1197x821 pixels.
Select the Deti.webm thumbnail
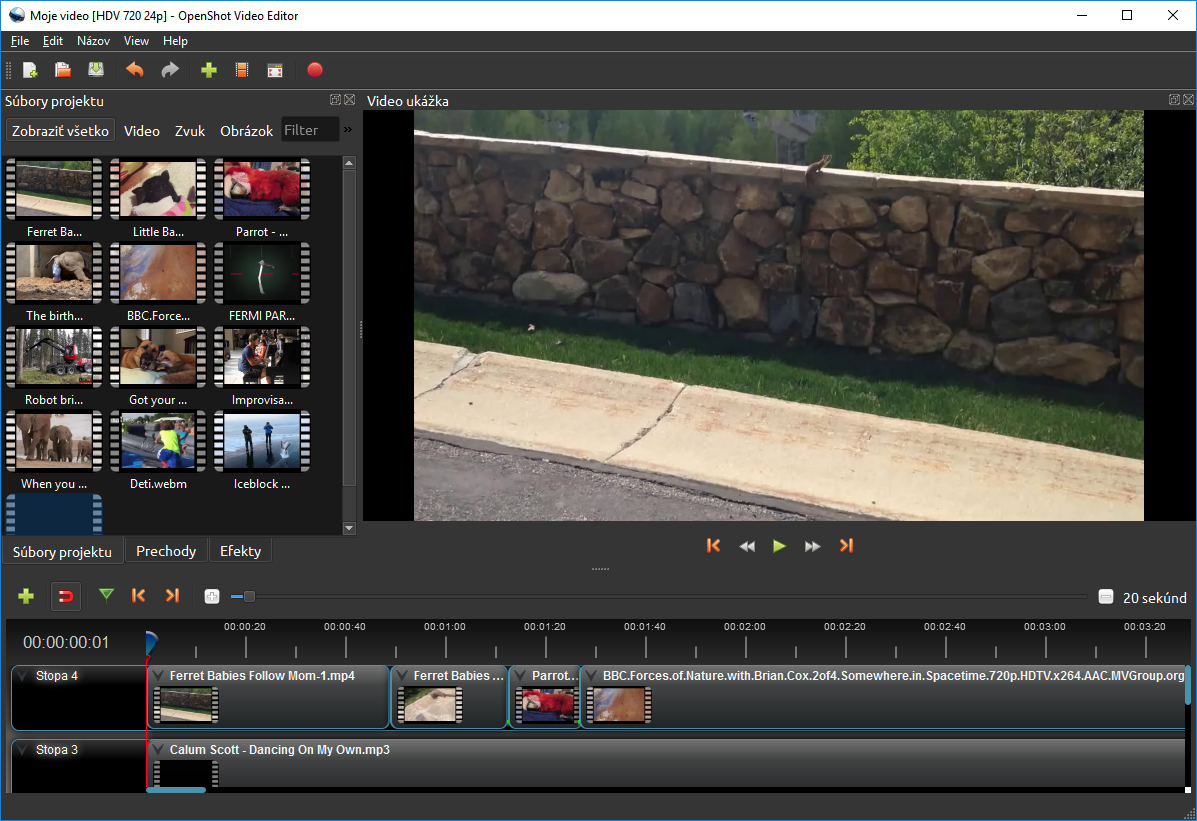click(x=159, y=441)
